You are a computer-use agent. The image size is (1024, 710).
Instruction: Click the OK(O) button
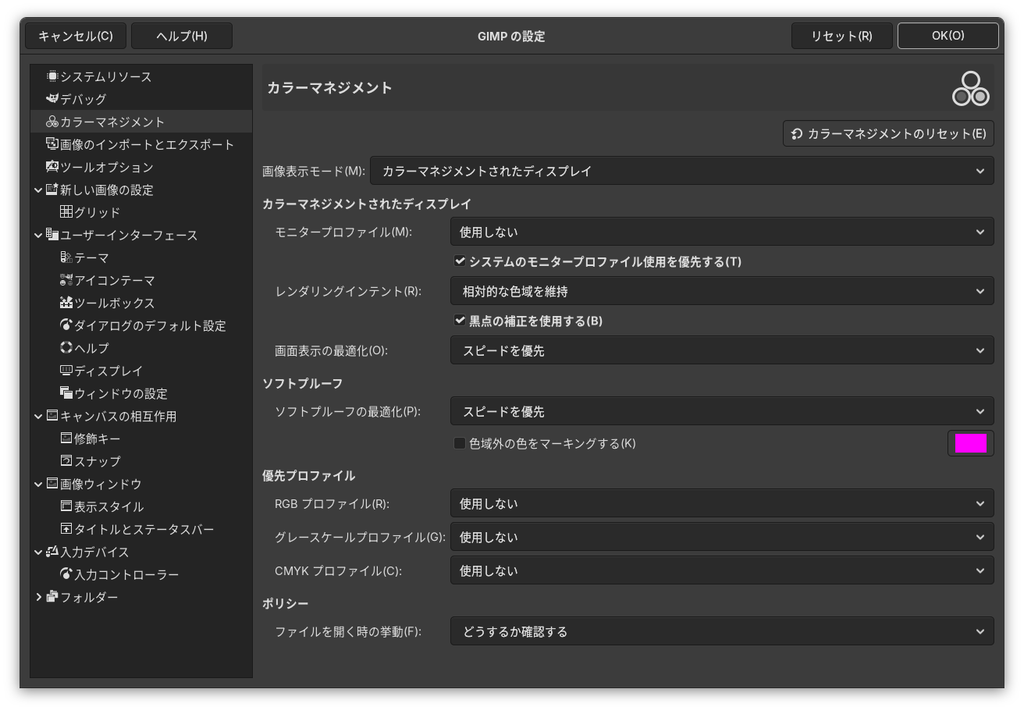[x=948, y=36]
